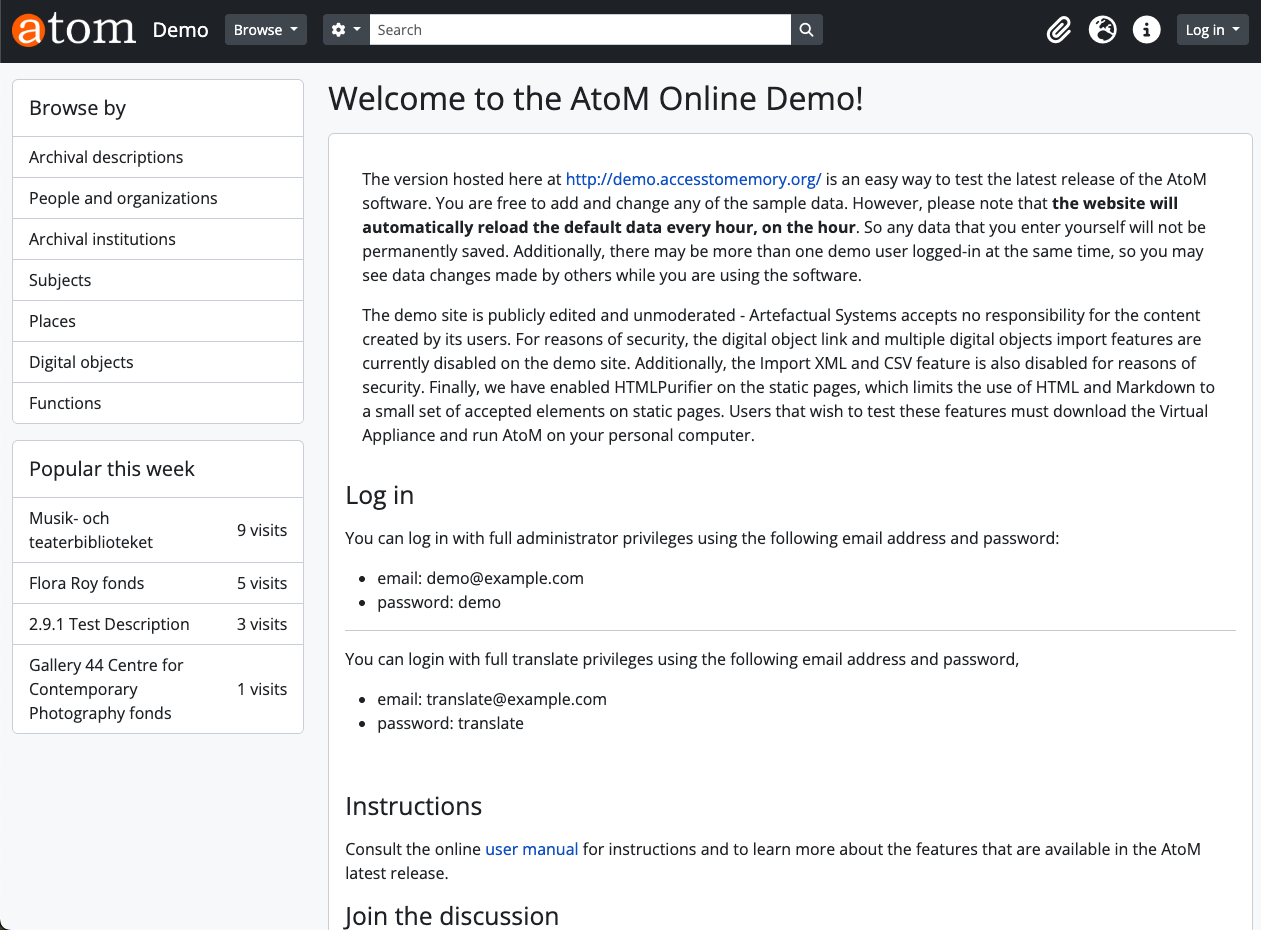Browse by Places
1261x930 pixels.
(x=52, y=321)
